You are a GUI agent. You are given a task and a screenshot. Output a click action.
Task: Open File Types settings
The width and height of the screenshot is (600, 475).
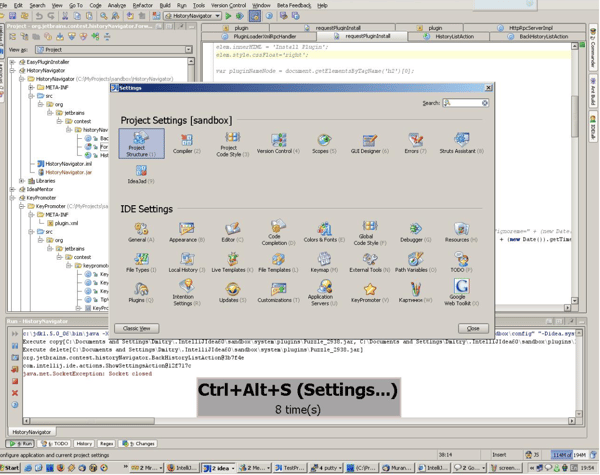point(141,263)
